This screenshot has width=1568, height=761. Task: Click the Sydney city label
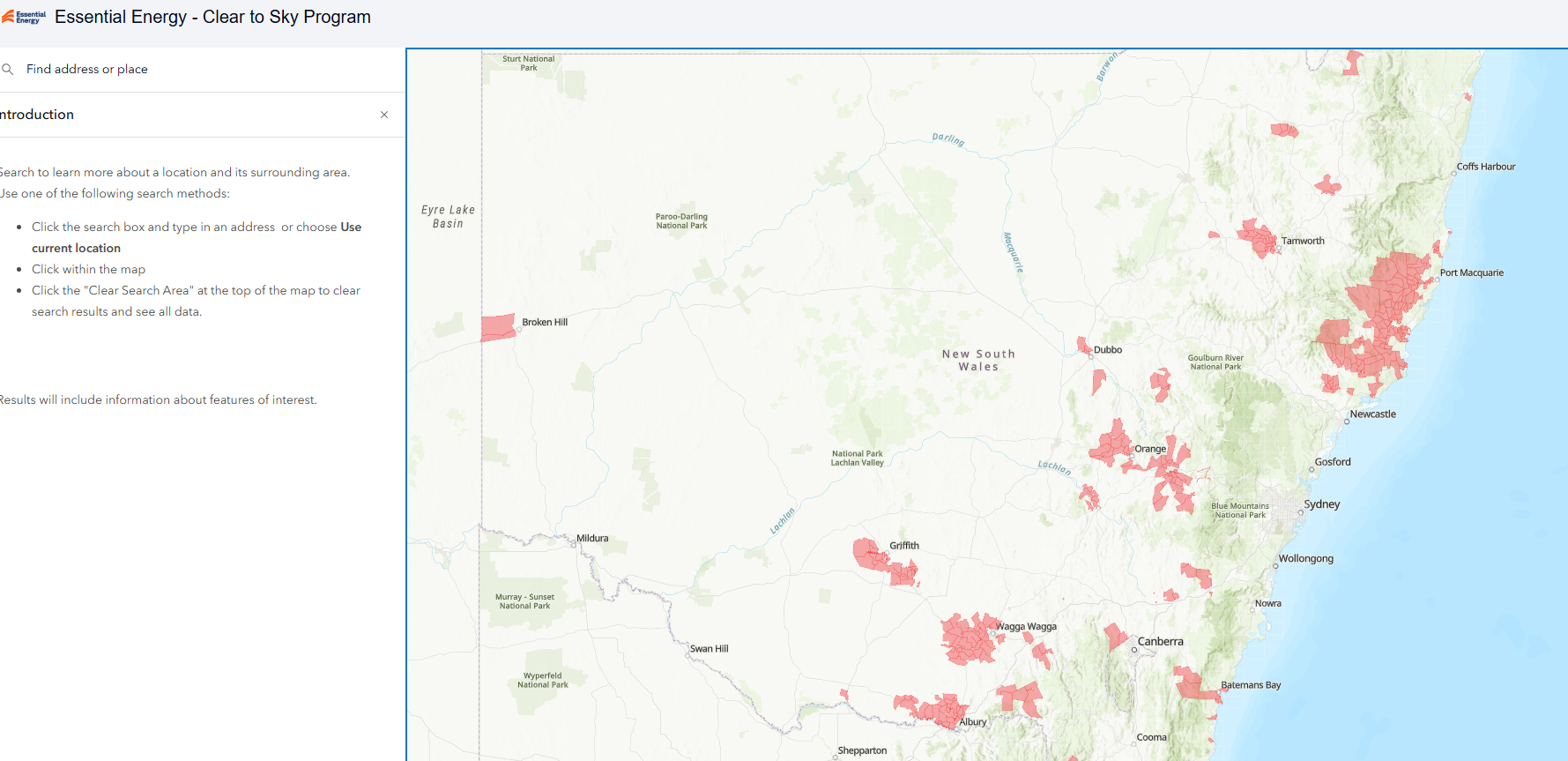tap(1322, 504)
